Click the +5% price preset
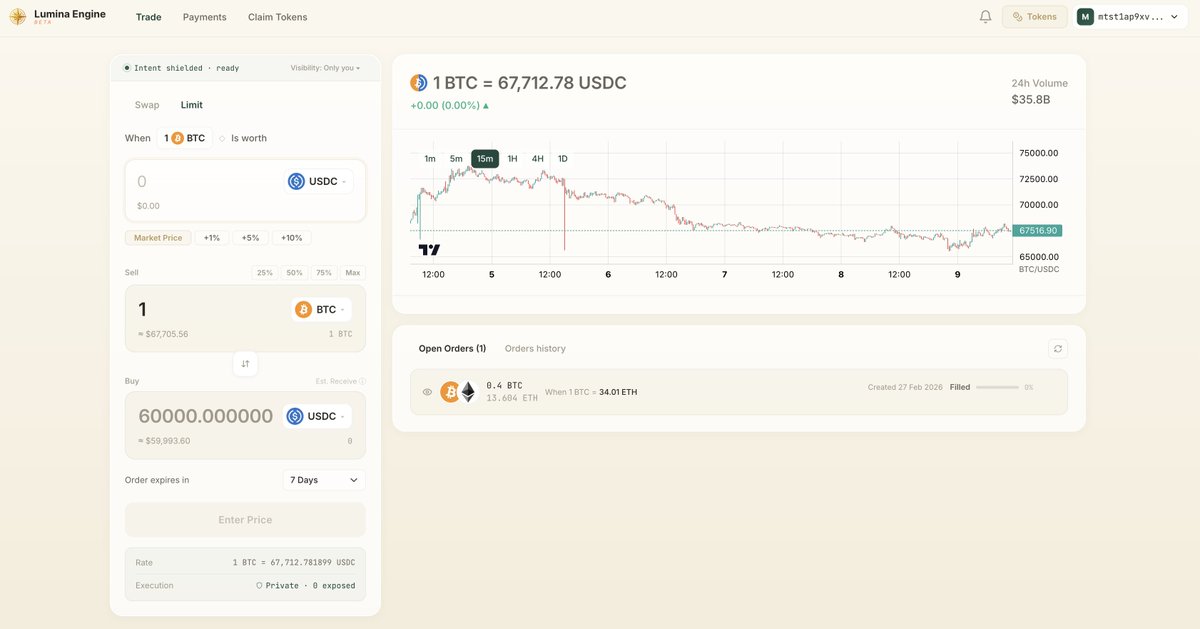This screenshot has width=1200, height=629. pos(250,238)
